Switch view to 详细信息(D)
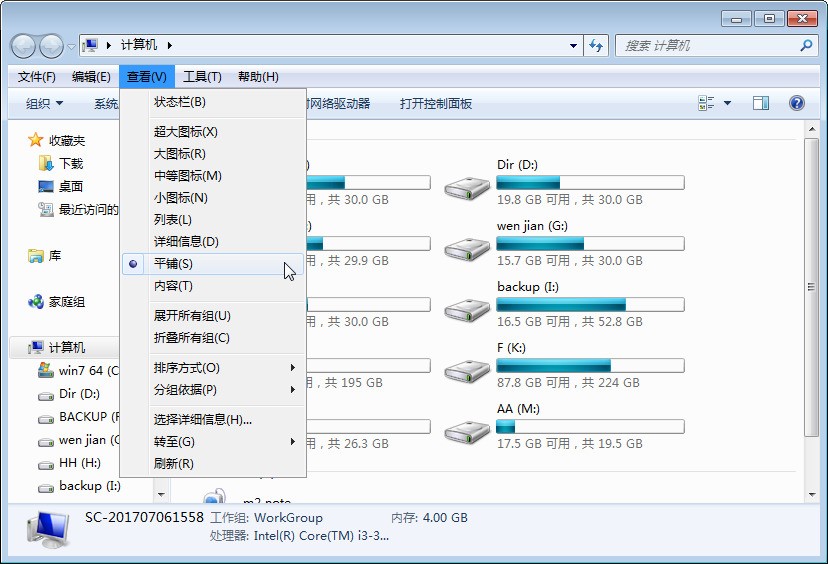 click(213, 241)
